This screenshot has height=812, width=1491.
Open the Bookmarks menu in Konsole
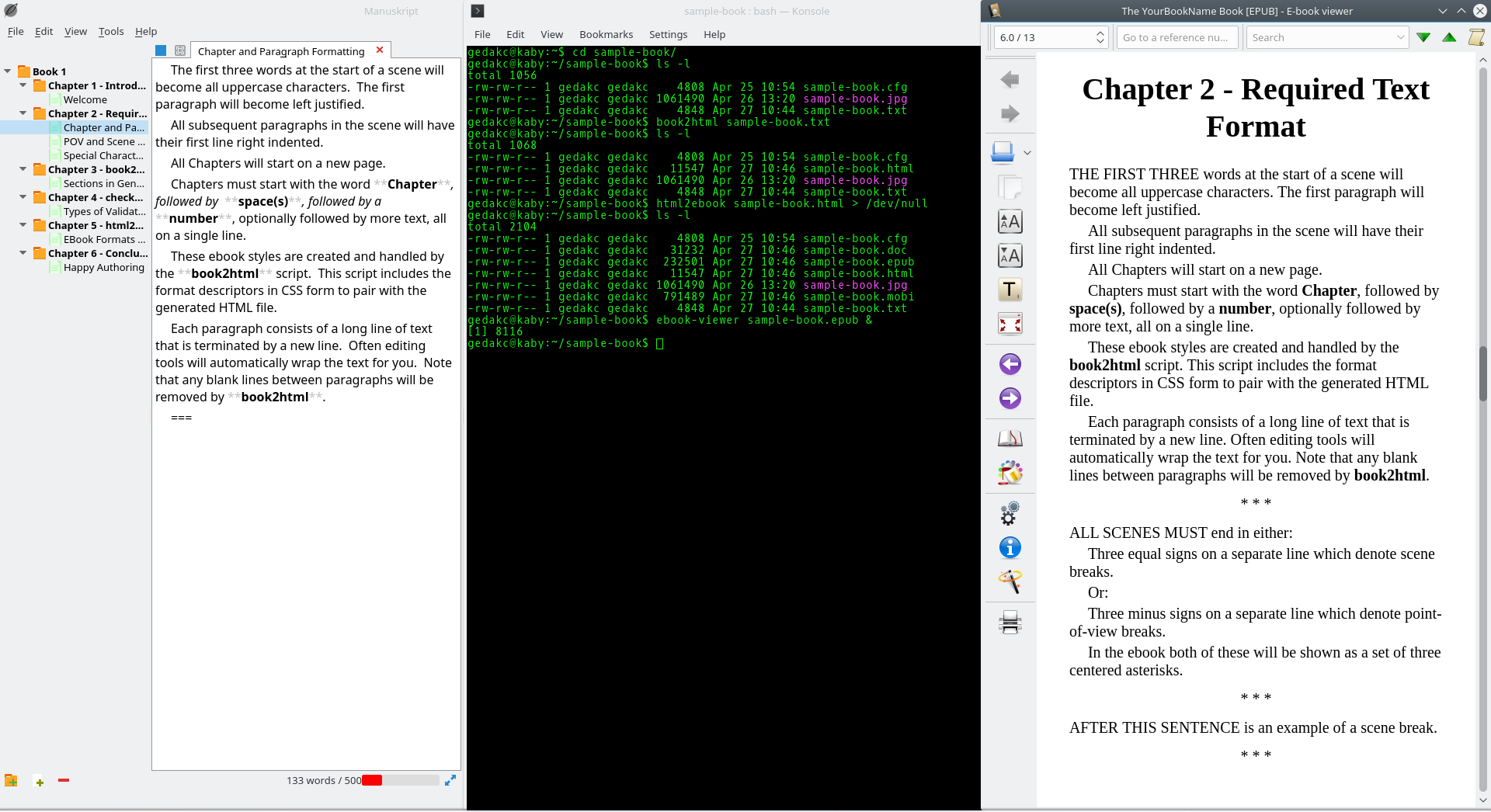pyautogui.click(x=606, y=34)
